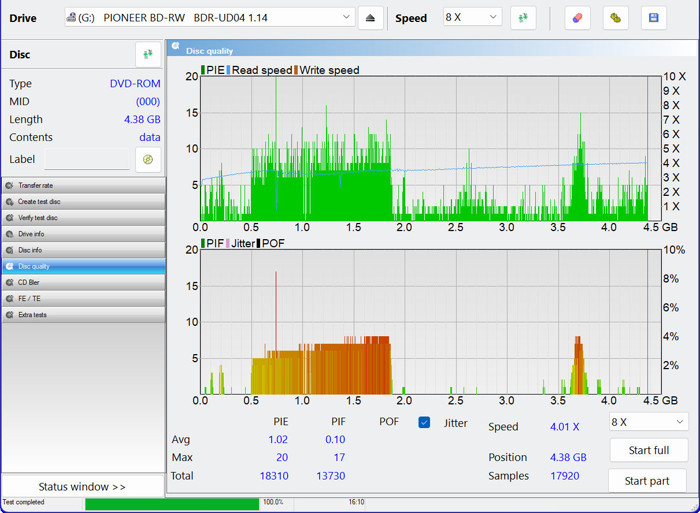Open the FE / TE tab
Screen dimensions: 700x513
coord(84,298)
